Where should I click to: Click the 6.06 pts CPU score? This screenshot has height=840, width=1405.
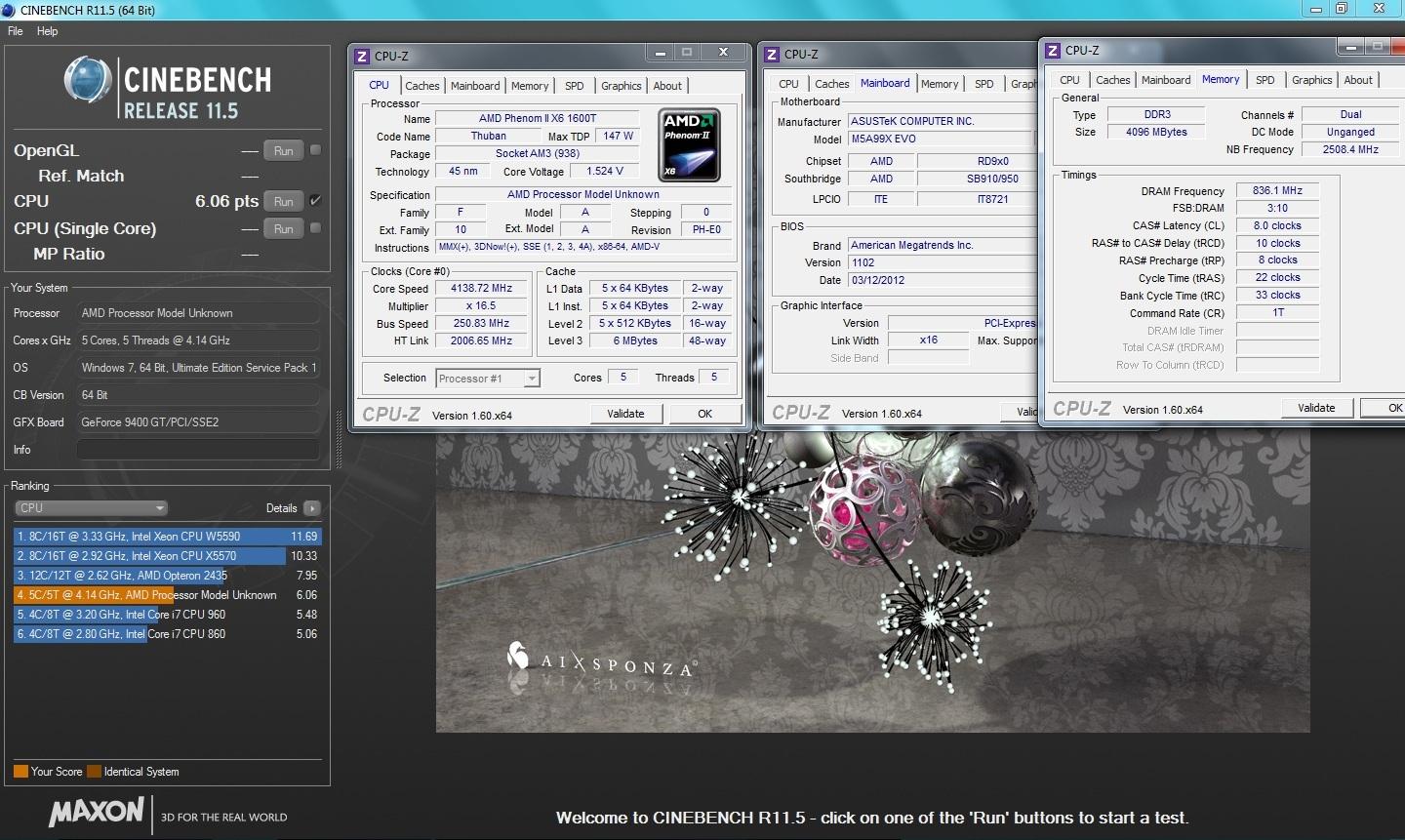(226, 201)
